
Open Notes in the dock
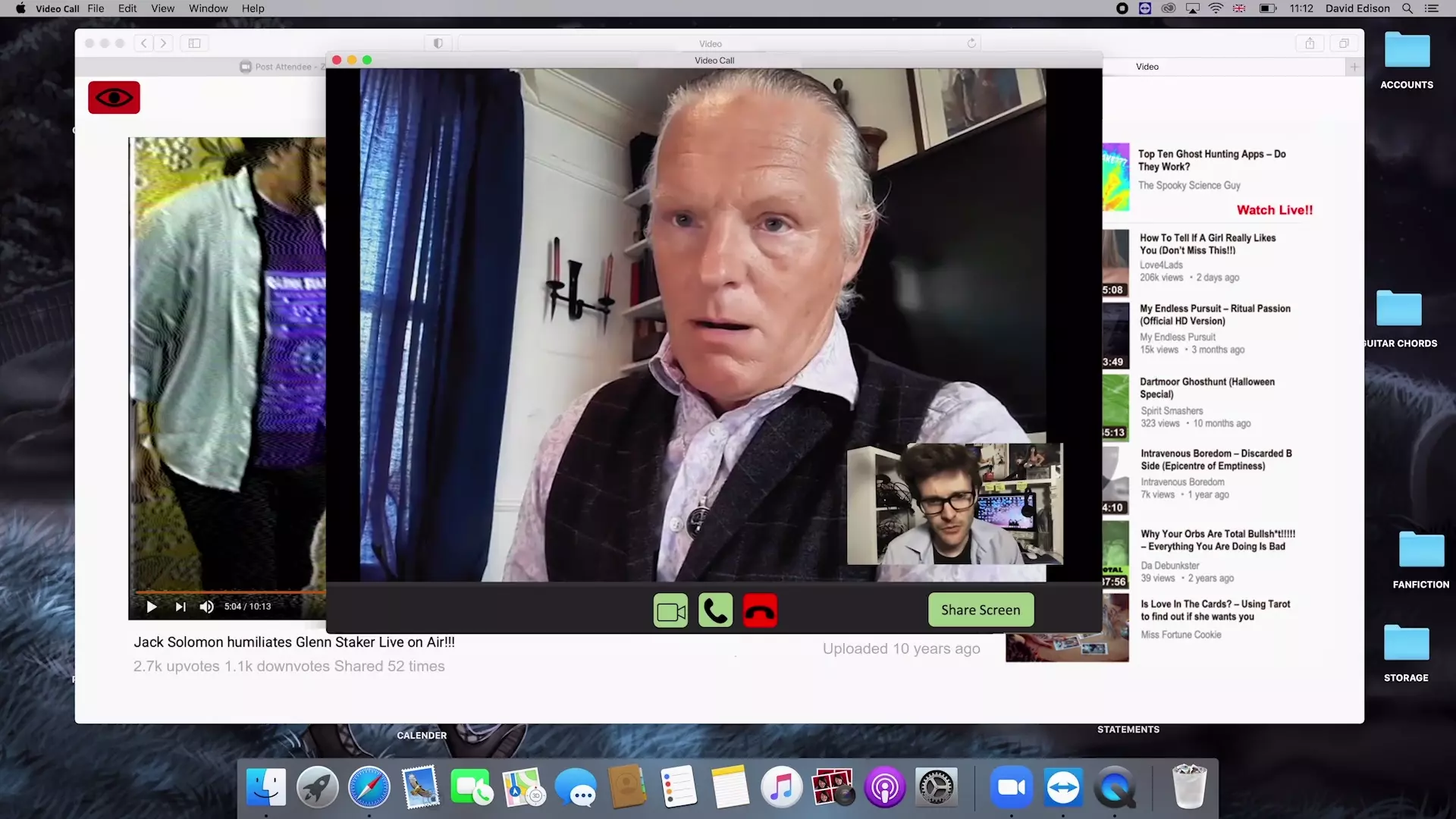730,787
